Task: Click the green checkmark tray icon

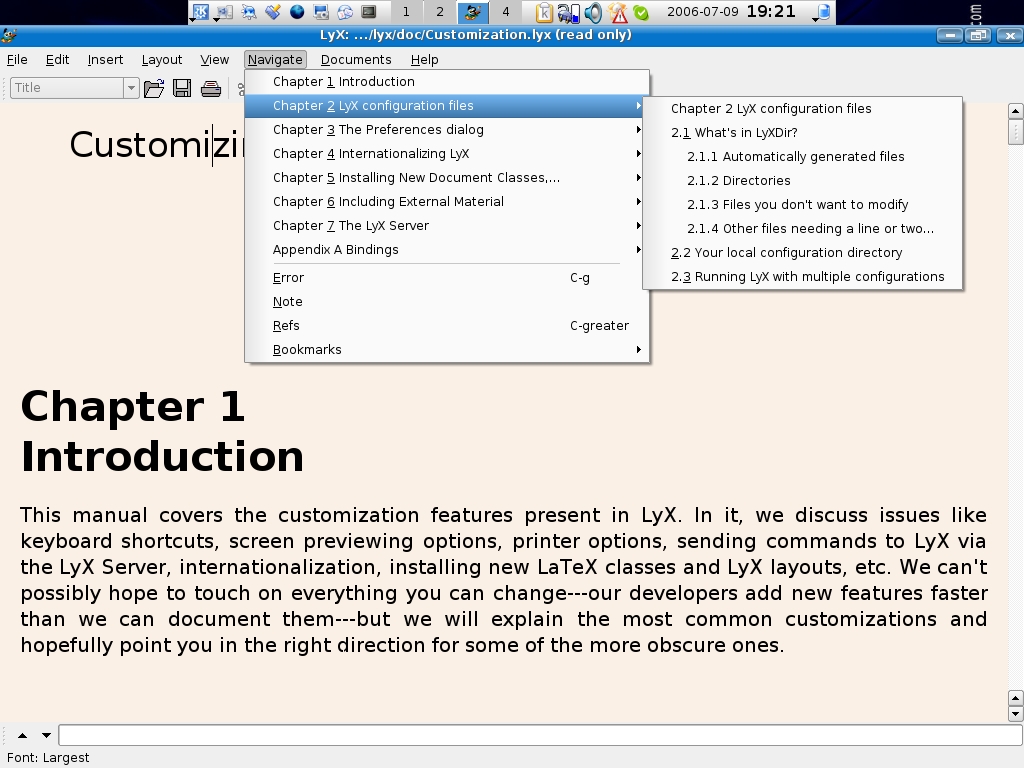Action: point(641,12)
